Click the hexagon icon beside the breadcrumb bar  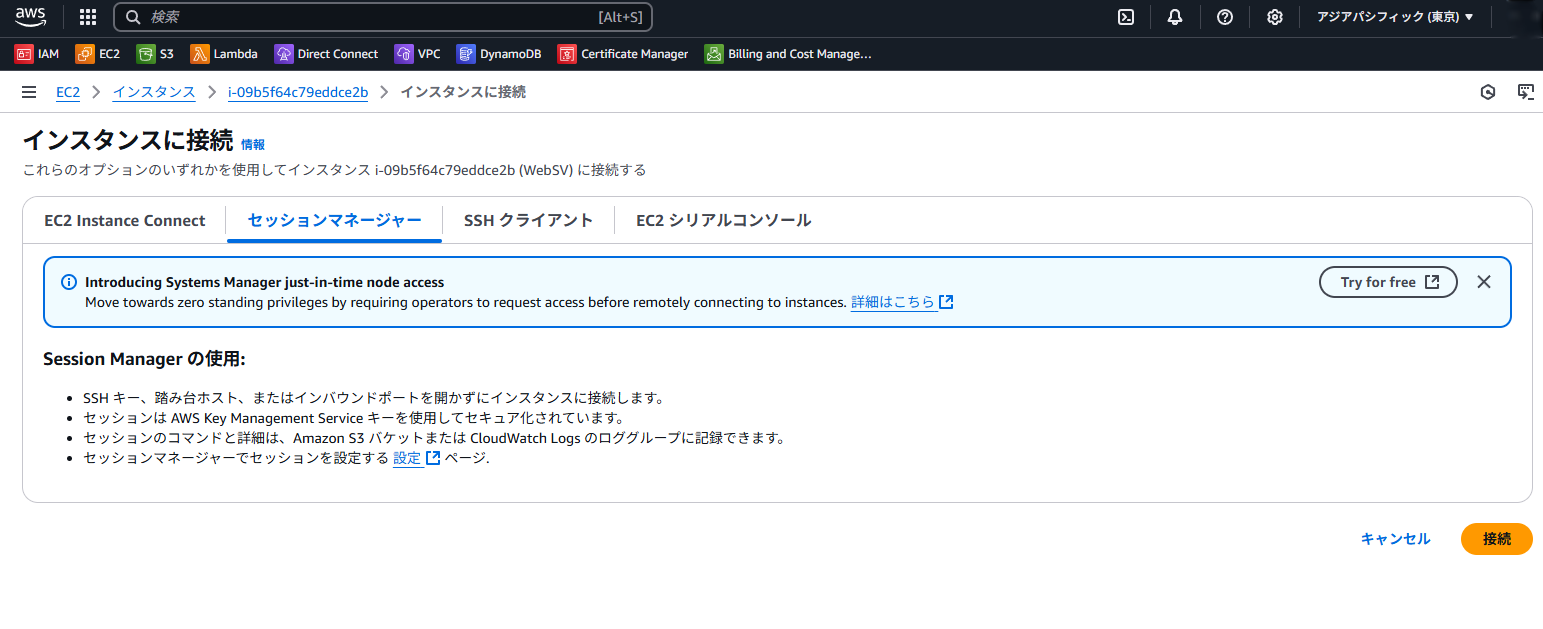[x=1488, y=92]
